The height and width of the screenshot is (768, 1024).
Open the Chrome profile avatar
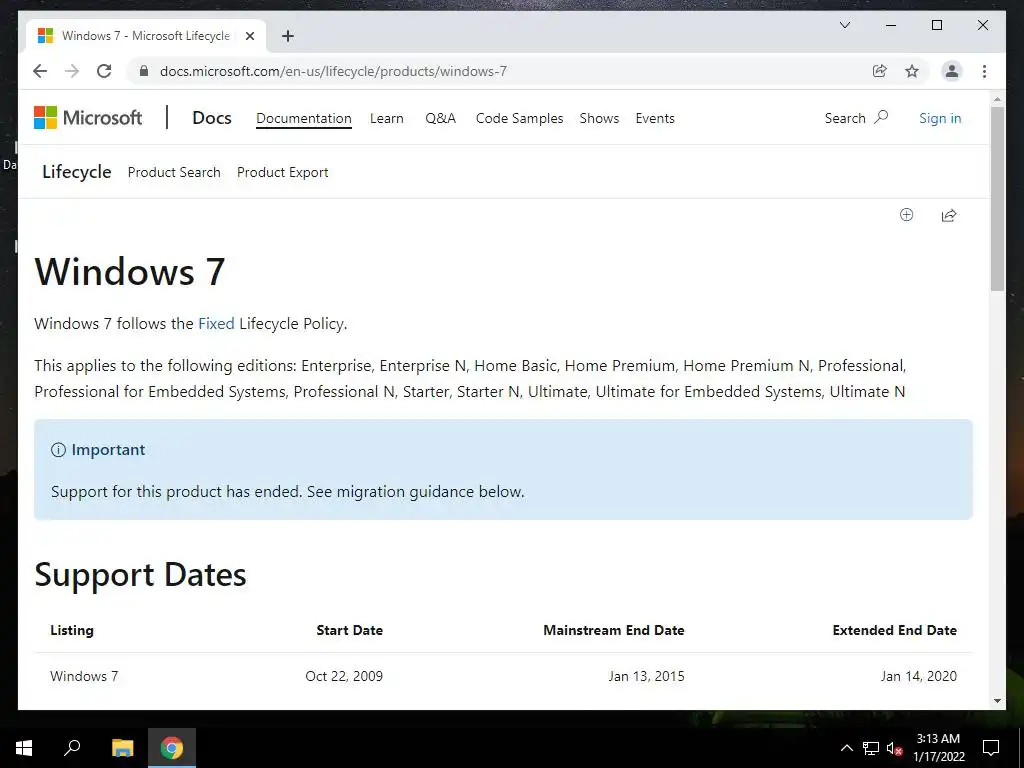[952, 71]
